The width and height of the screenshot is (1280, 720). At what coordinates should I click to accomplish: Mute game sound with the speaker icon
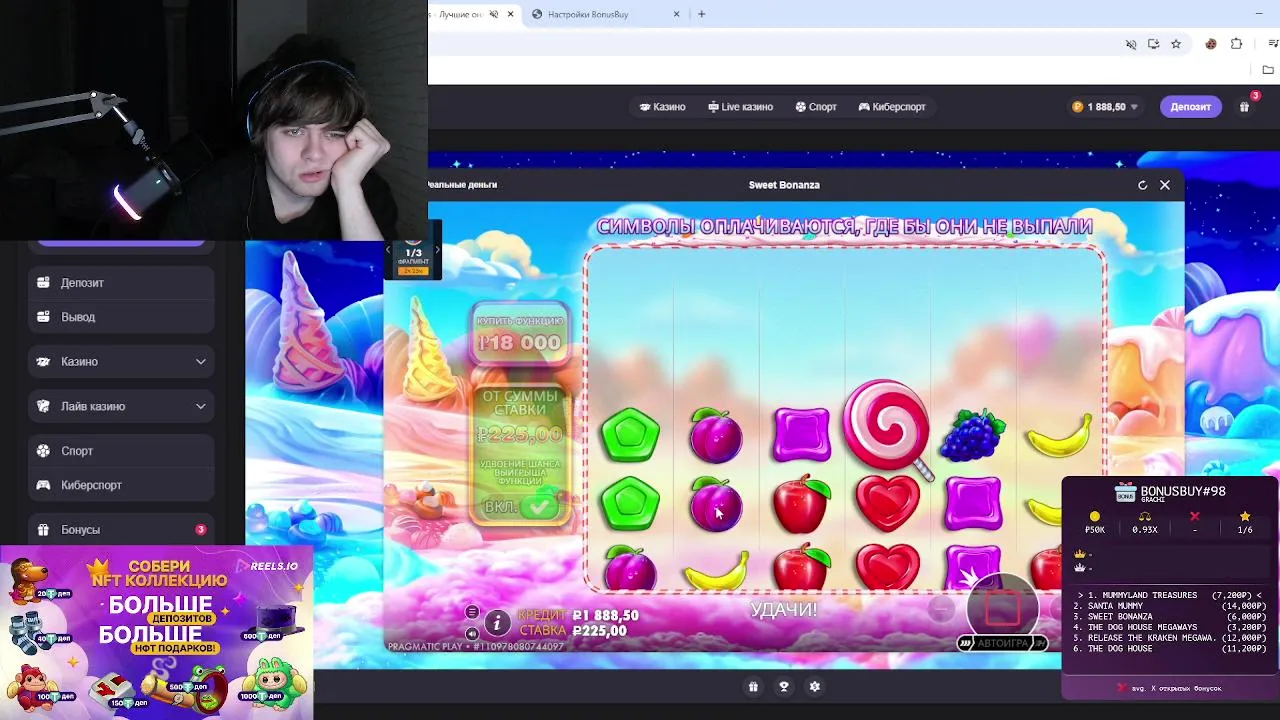click(472, 633)
